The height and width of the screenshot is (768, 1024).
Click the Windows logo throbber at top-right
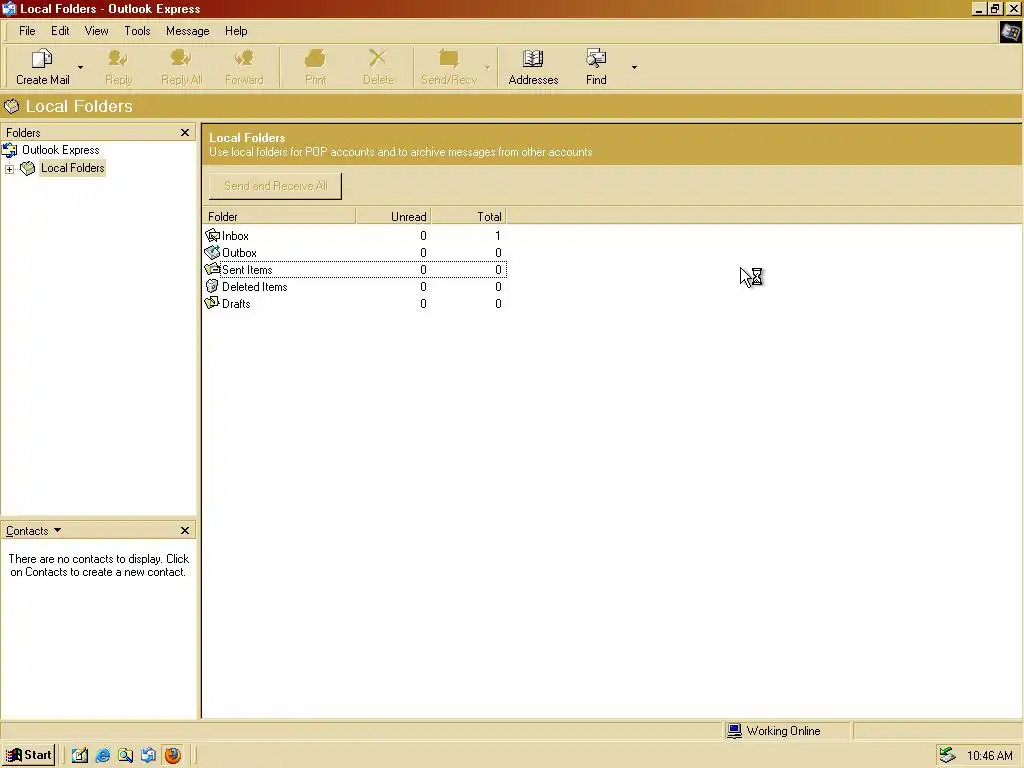point(1010,32)
